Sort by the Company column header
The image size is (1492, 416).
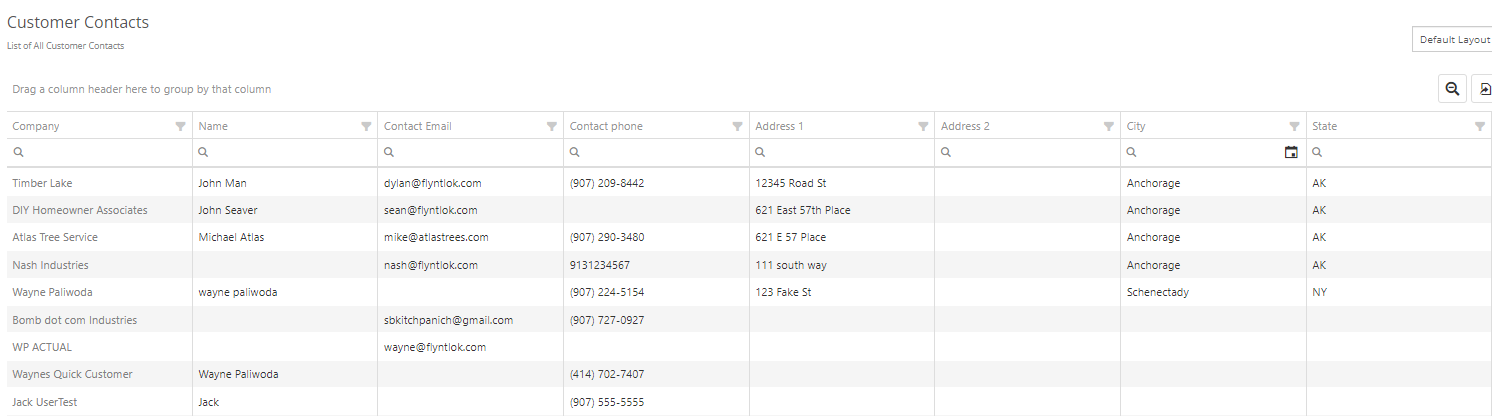click(36, 126)
